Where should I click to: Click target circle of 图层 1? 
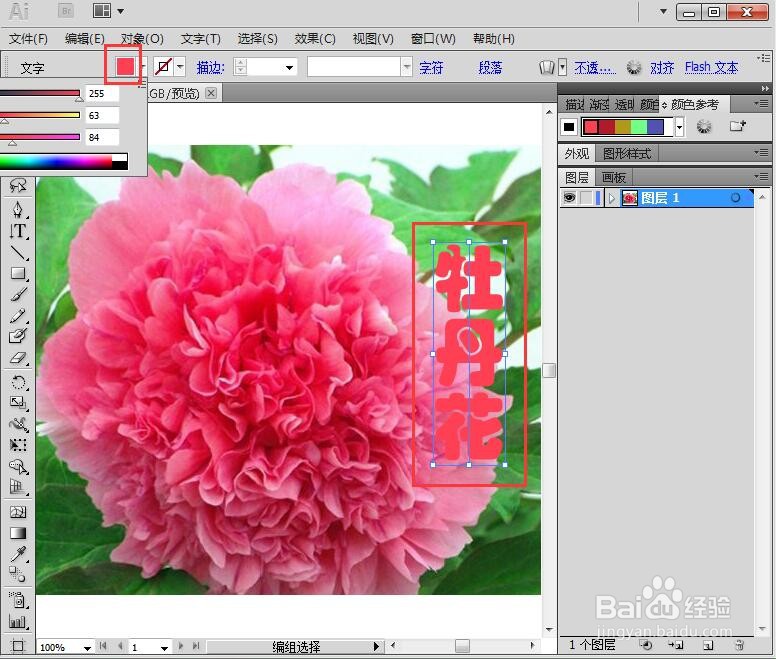[x=735, y=198]
